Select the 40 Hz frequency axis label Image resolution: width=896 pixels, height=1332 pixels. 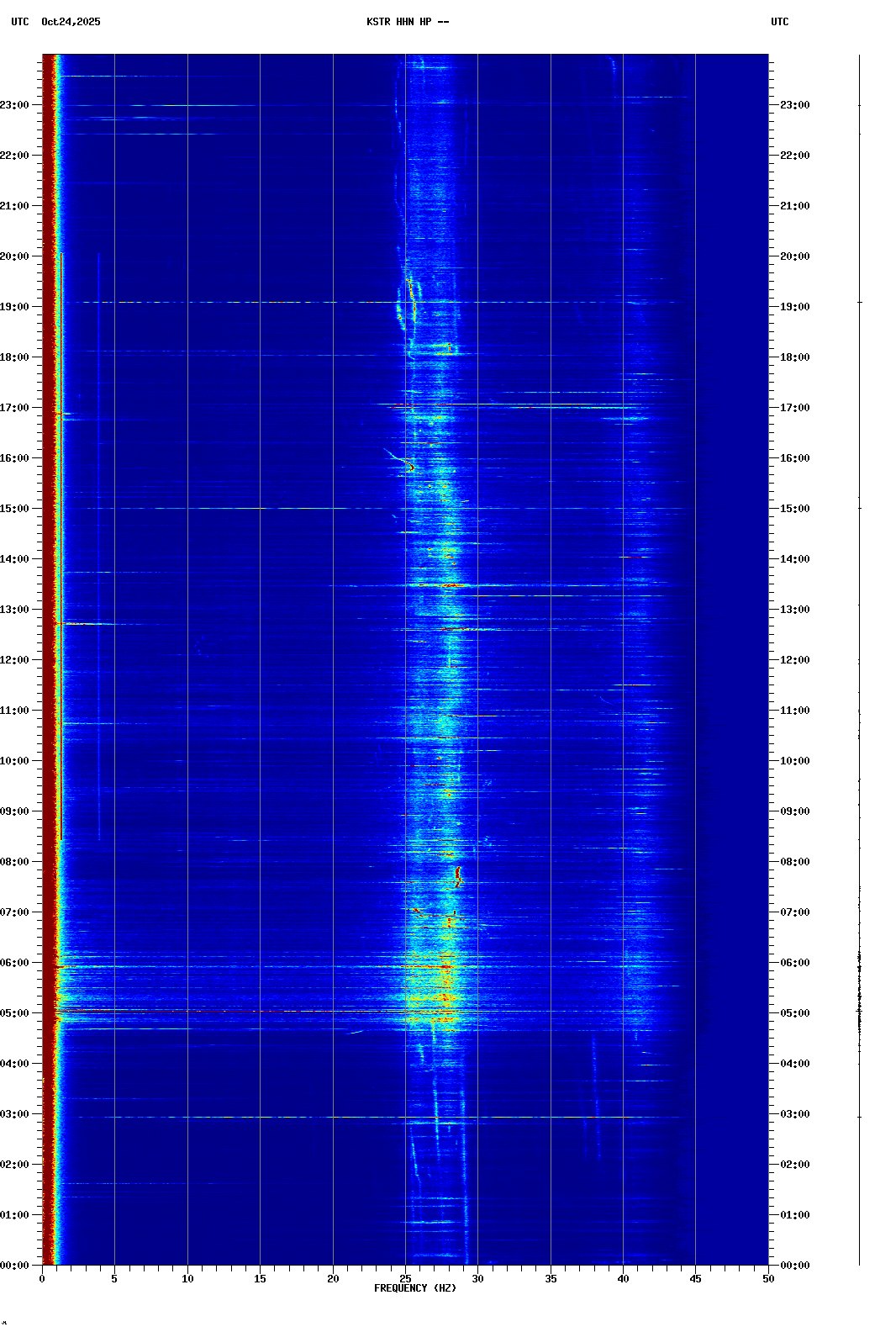point(623,1279)
